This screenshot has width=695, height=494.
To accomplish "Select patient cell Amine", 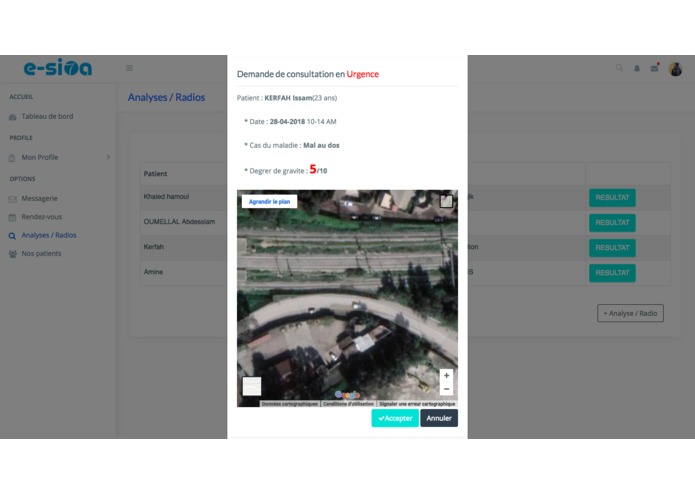I will (x=153, y=272).
